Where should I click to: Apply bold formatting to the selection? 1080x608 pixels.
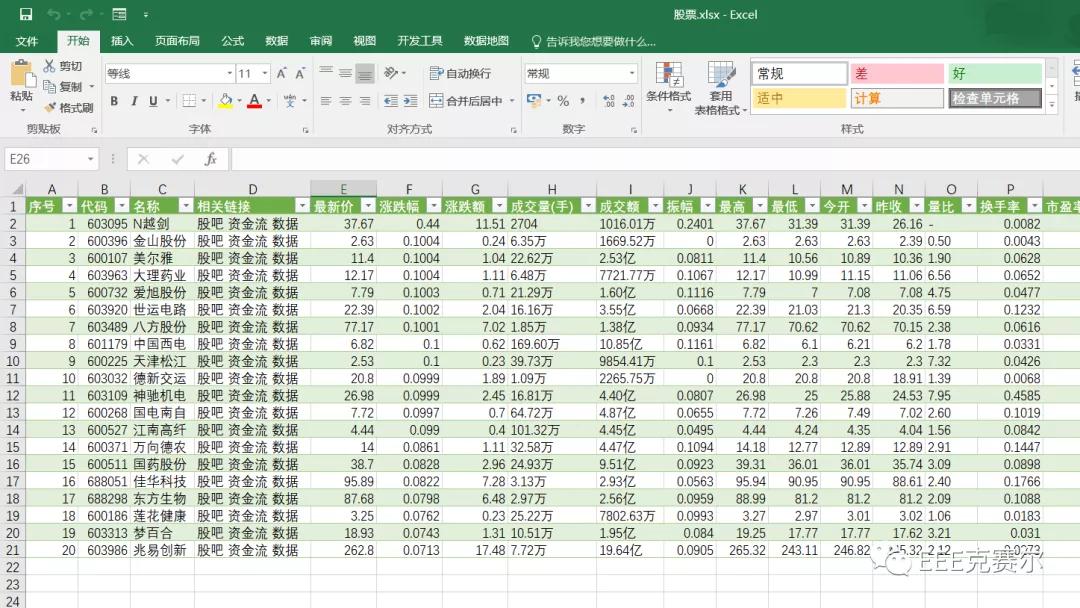pos(114,99)
